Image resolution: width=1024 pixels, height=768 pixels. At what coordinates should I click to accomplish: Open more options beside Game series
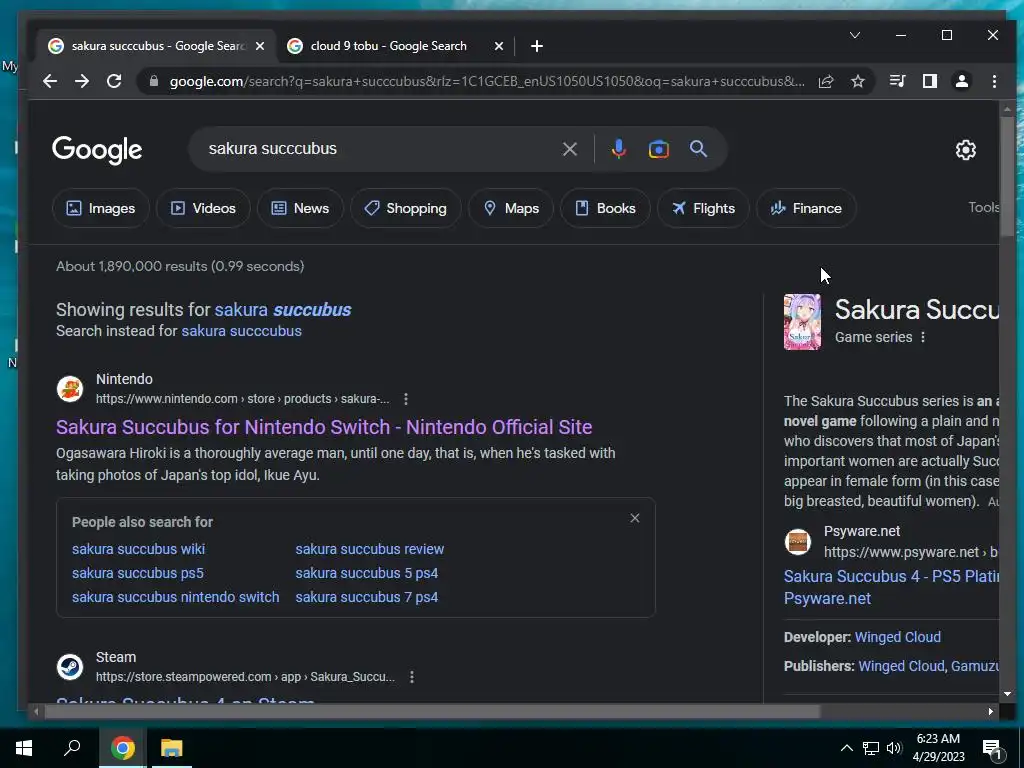tap(923, 338)
